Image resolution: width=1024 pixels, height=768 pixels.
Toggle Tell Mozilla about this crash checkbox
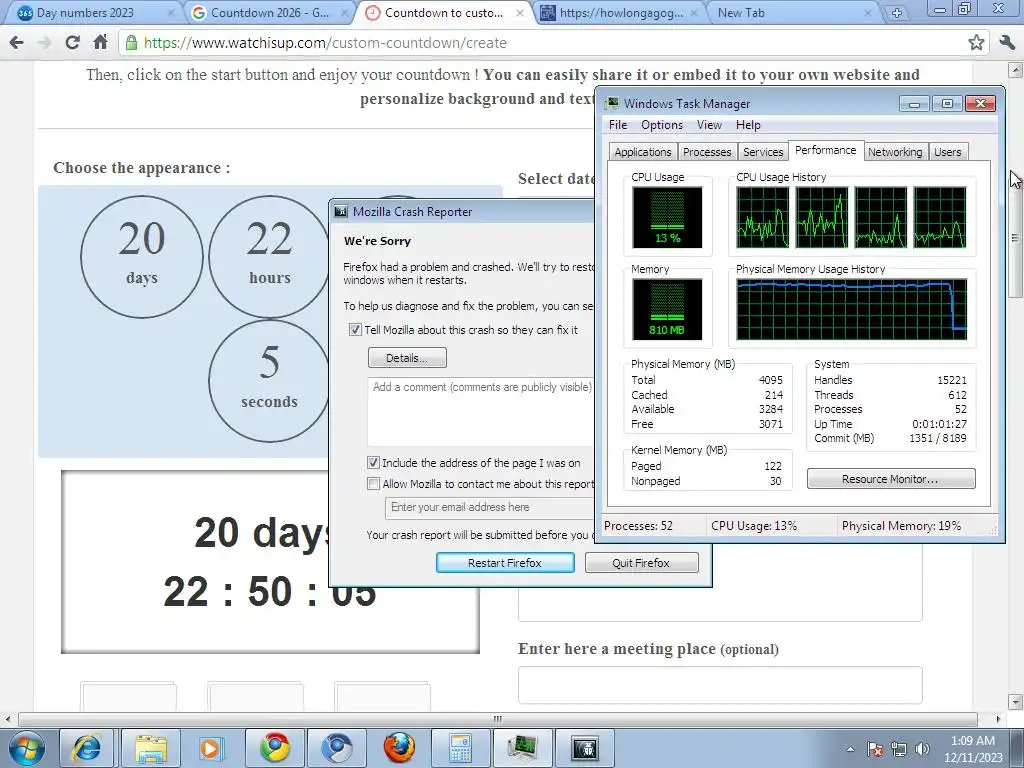pos(355,330)
